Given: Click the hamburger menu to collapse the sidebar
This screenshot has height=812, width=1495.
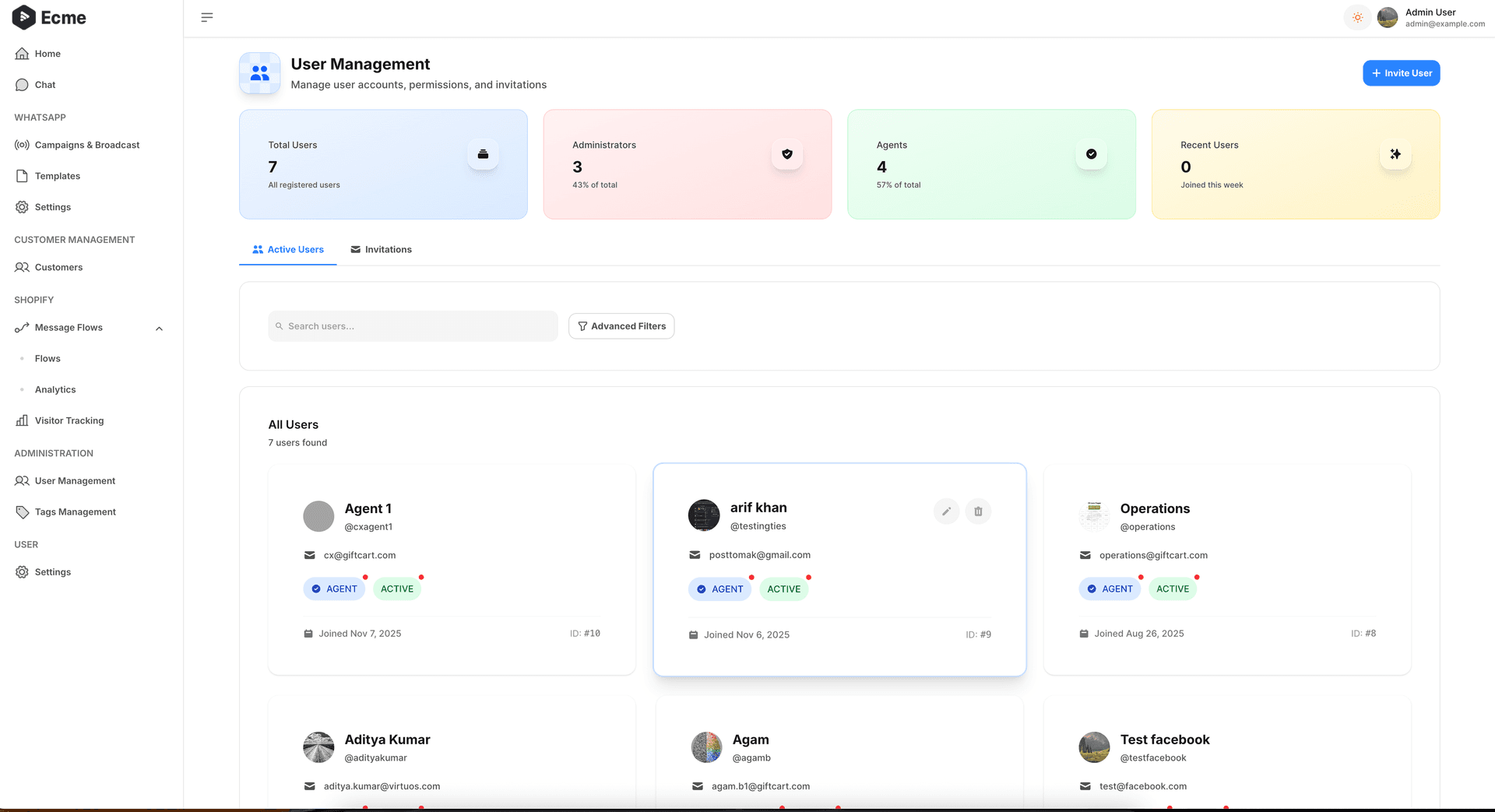Looking at the screenshot, I should click(x=206, y=16).
